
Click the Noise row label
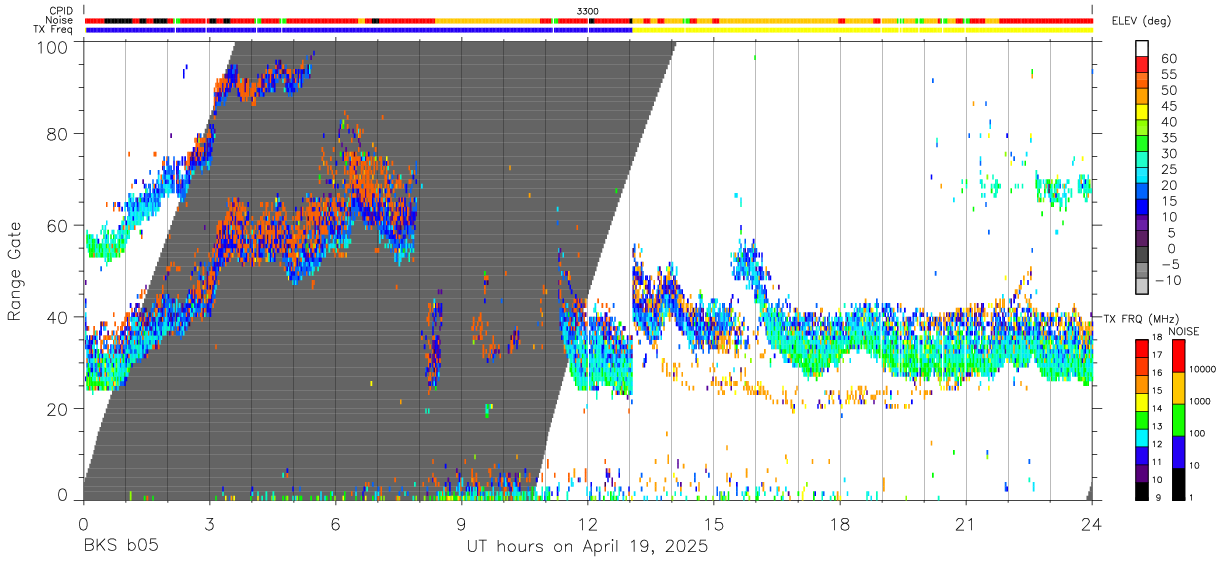60,20
